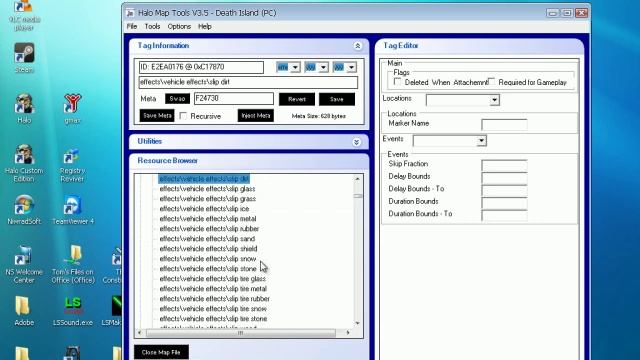Open the gmax desktop shortcut

72,108
